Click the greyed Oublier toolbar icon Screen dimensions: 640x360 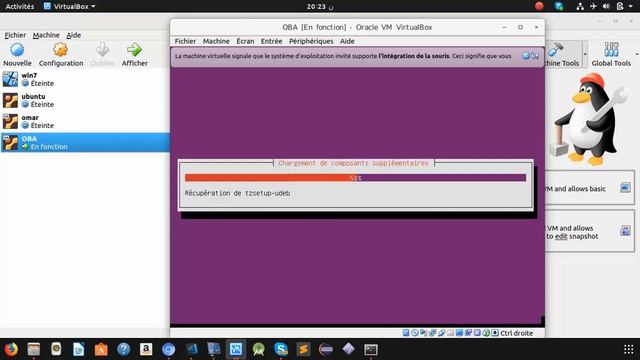click(102, 50)
